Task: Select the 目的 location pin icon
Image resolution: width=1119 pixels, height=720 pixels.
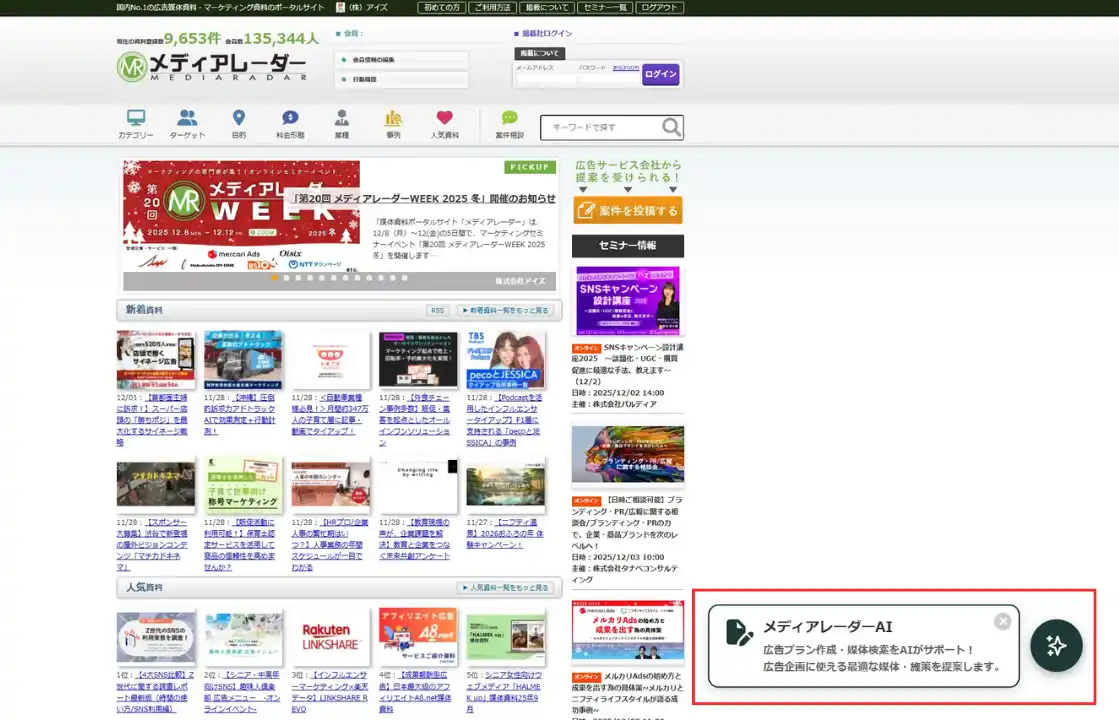Action: (238, 118)
